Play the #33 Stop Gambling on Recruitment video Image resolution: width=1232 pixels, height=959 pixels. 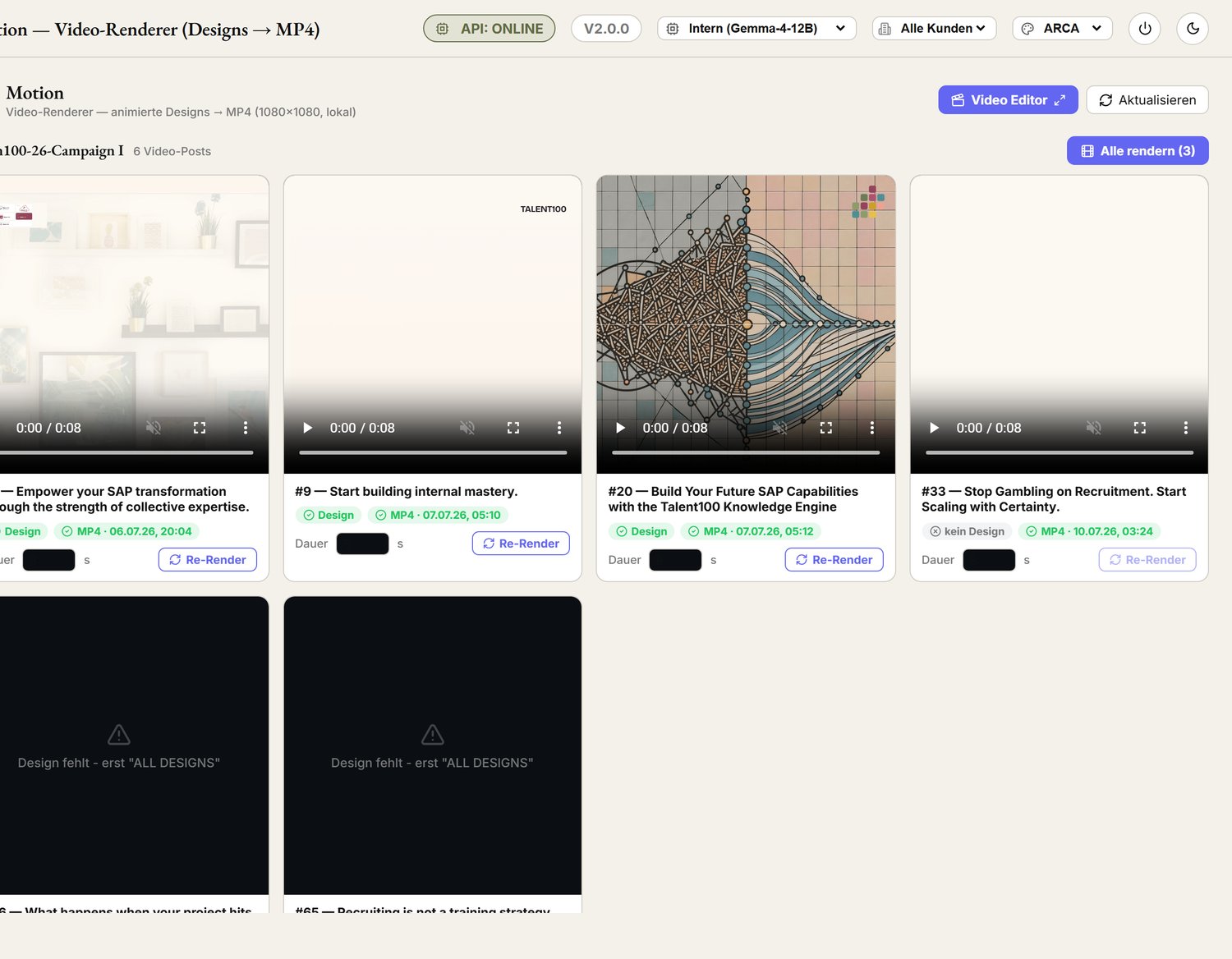click(934, 428)
